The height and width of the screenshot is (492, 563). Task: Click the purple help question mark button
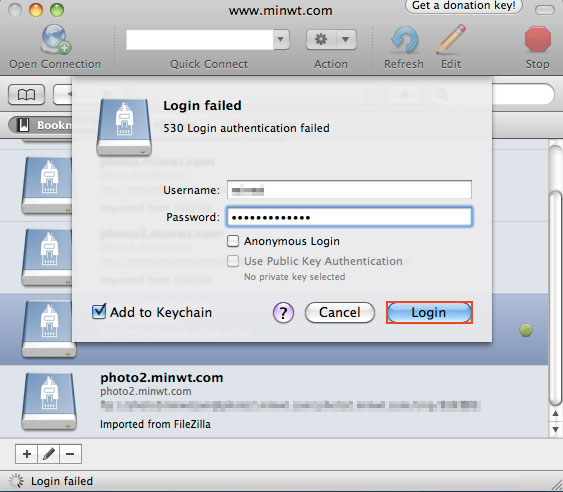click(x=283, y=312)
